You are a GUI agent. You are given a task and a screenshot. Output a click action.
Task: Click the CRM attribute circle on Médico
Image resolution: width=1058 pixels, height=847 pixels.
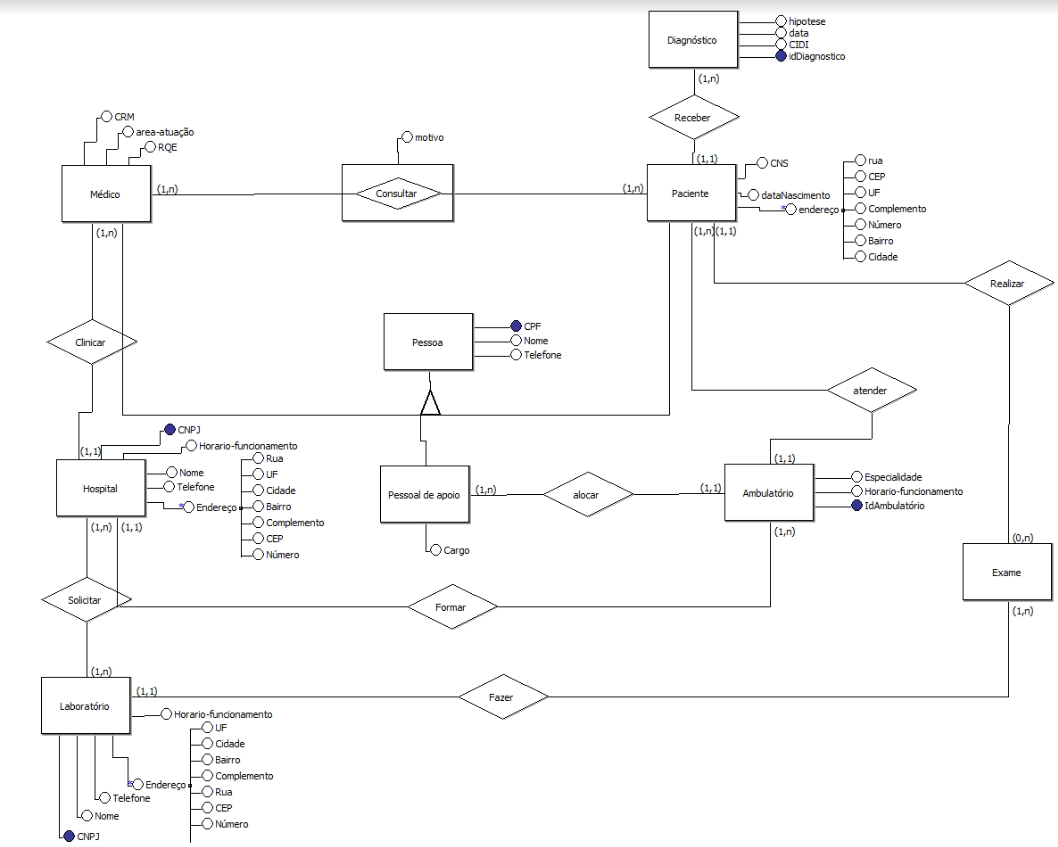coord(106,117)
